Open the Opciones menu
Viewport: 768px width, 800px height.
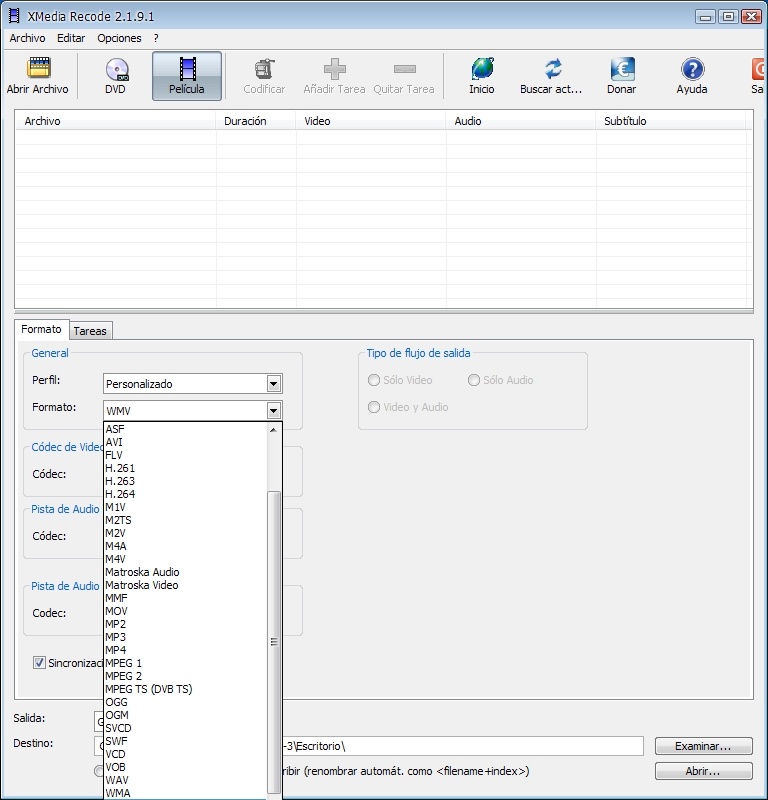tap(119, 38)
